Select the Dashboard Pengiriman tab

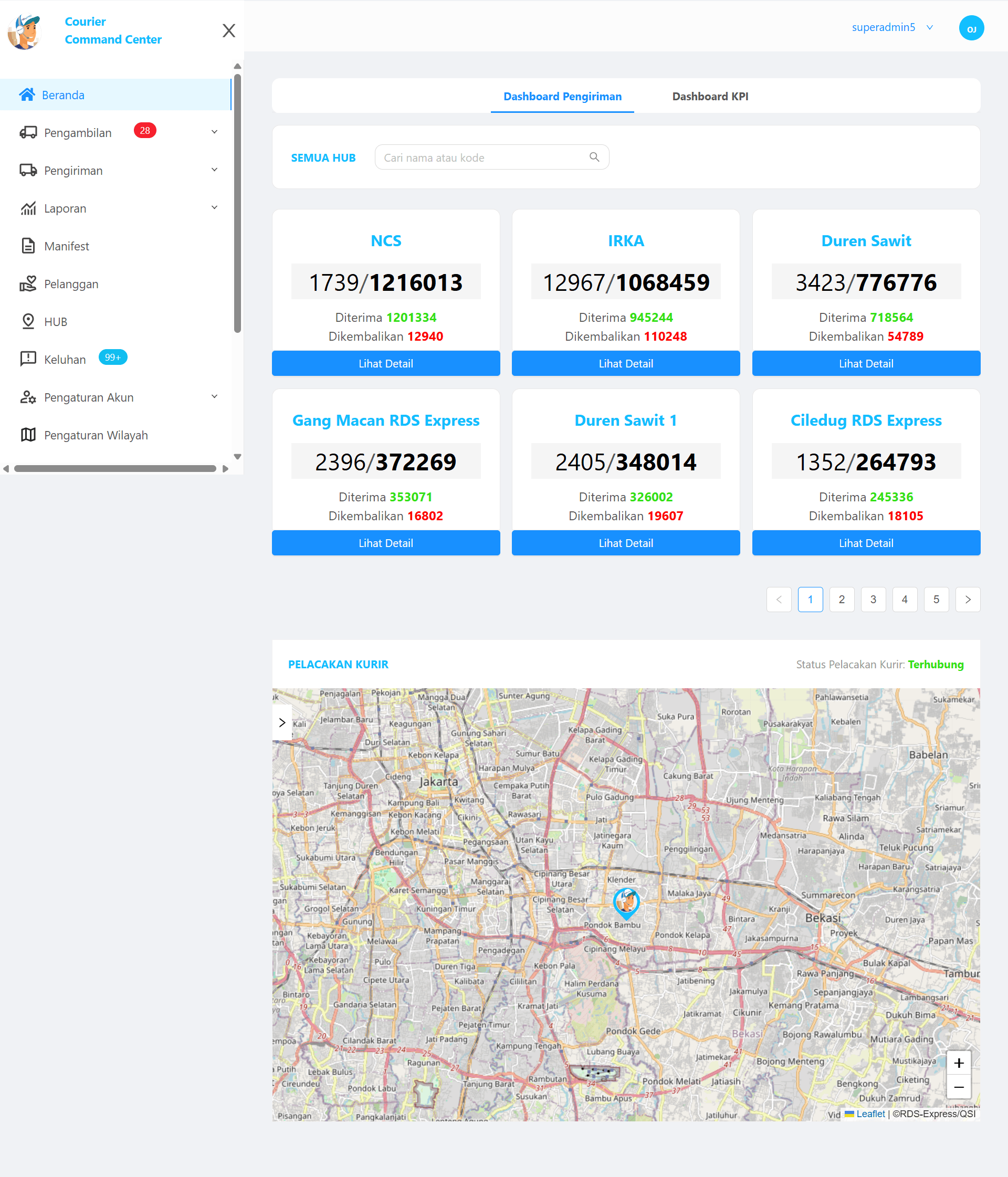point(562,97)
